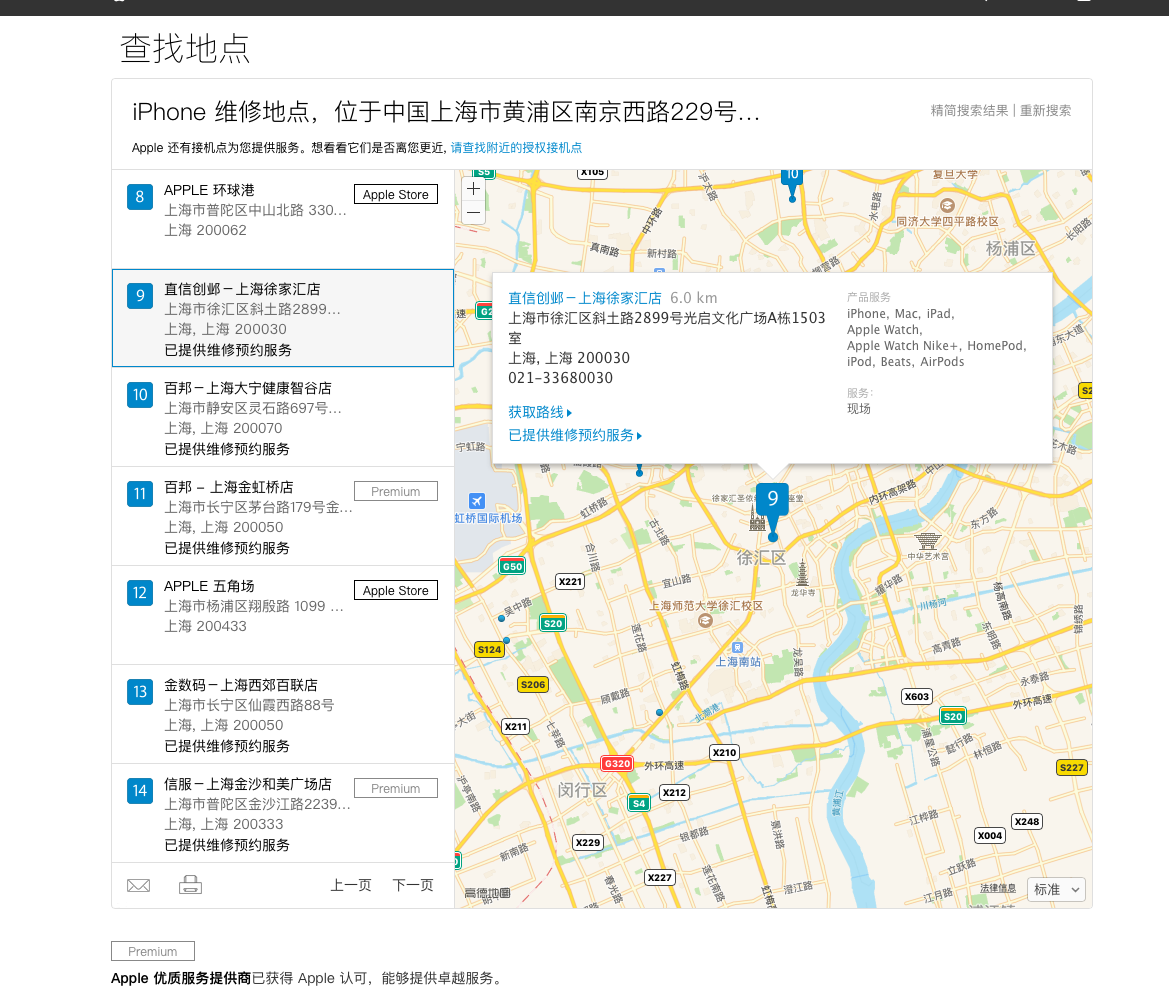Click the email envelope icon
The height and width of the screenshot is (995, 1169).
coord(139,885)
